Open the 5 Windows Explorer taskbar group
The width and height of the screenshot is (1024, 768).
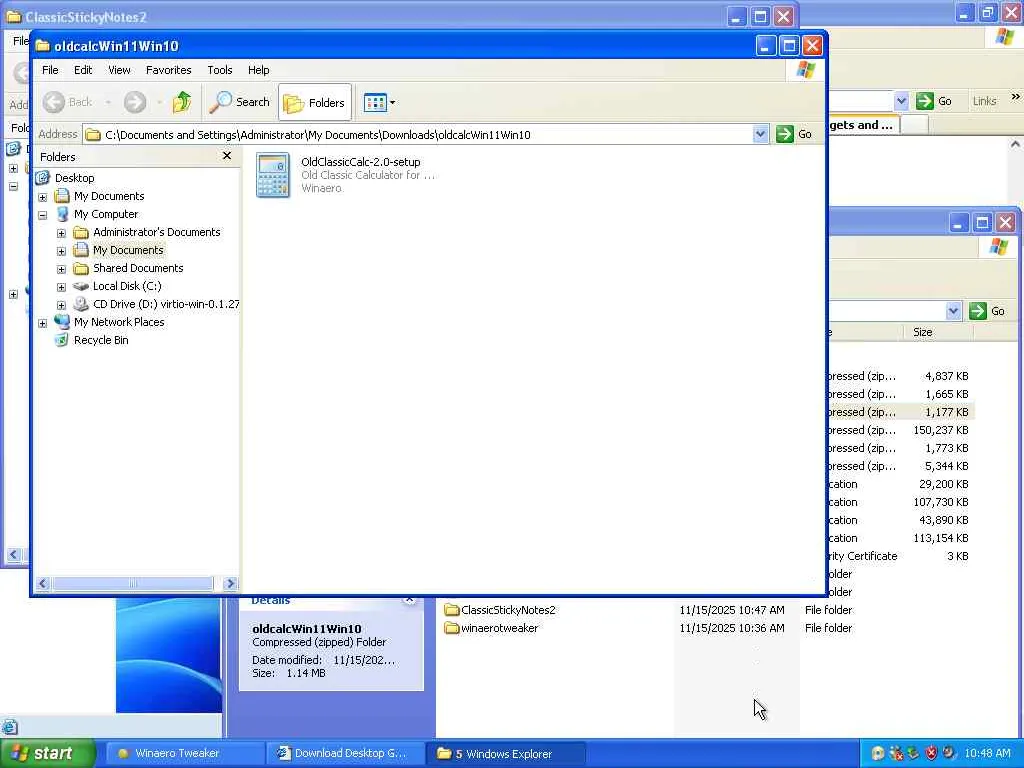point(506,753)
